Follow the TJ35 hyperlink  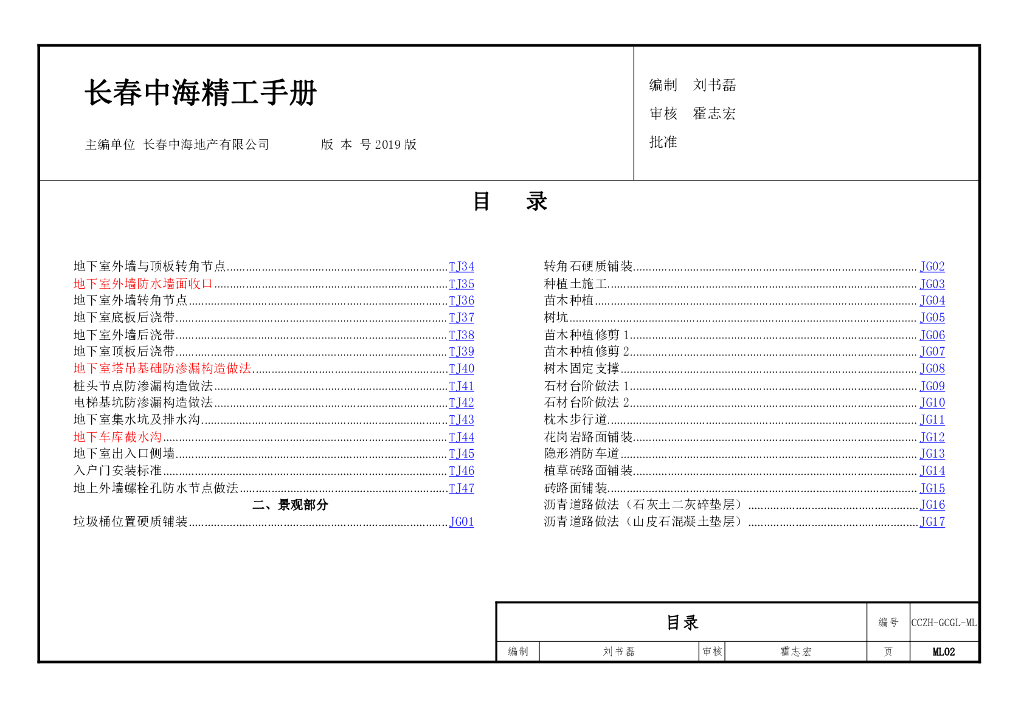click(x=461, y=284)
